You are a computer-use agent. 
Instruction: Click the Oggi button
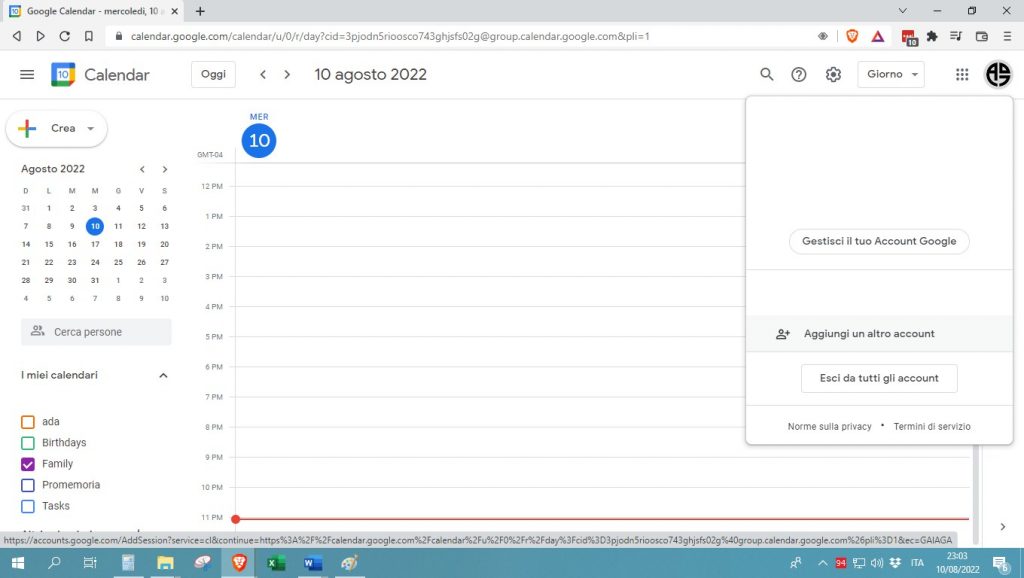tap(213, 75)
